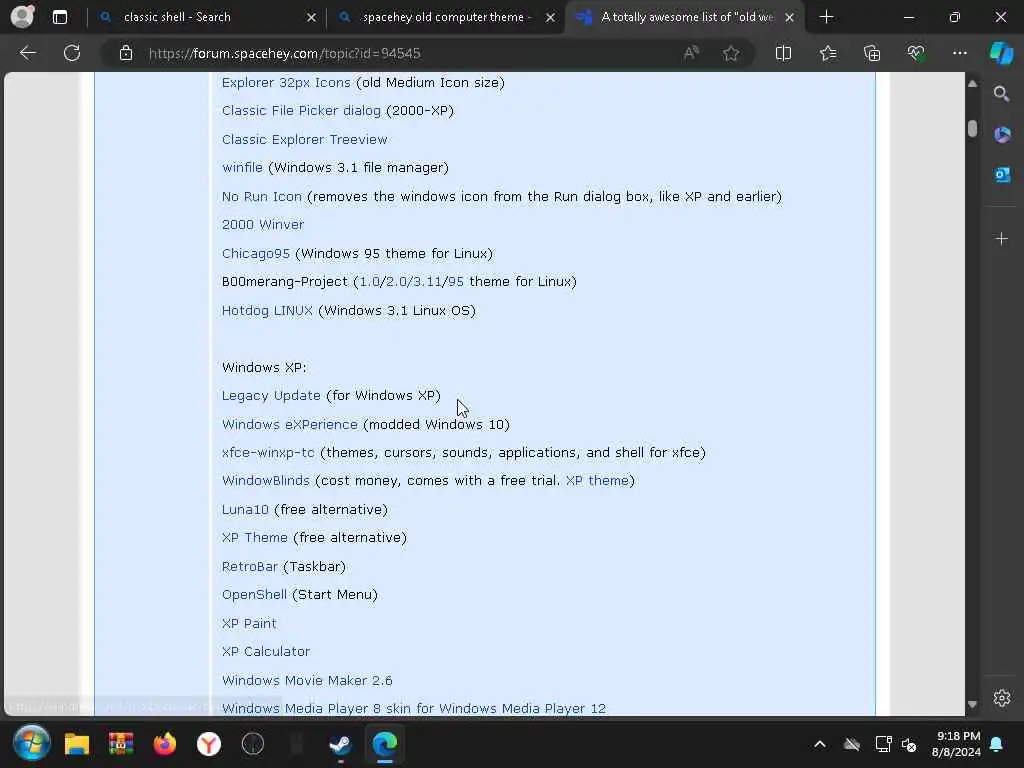Screen dimensions: 1024x768
Task: Open the tab actions menu icon
Action: point(60,17)
